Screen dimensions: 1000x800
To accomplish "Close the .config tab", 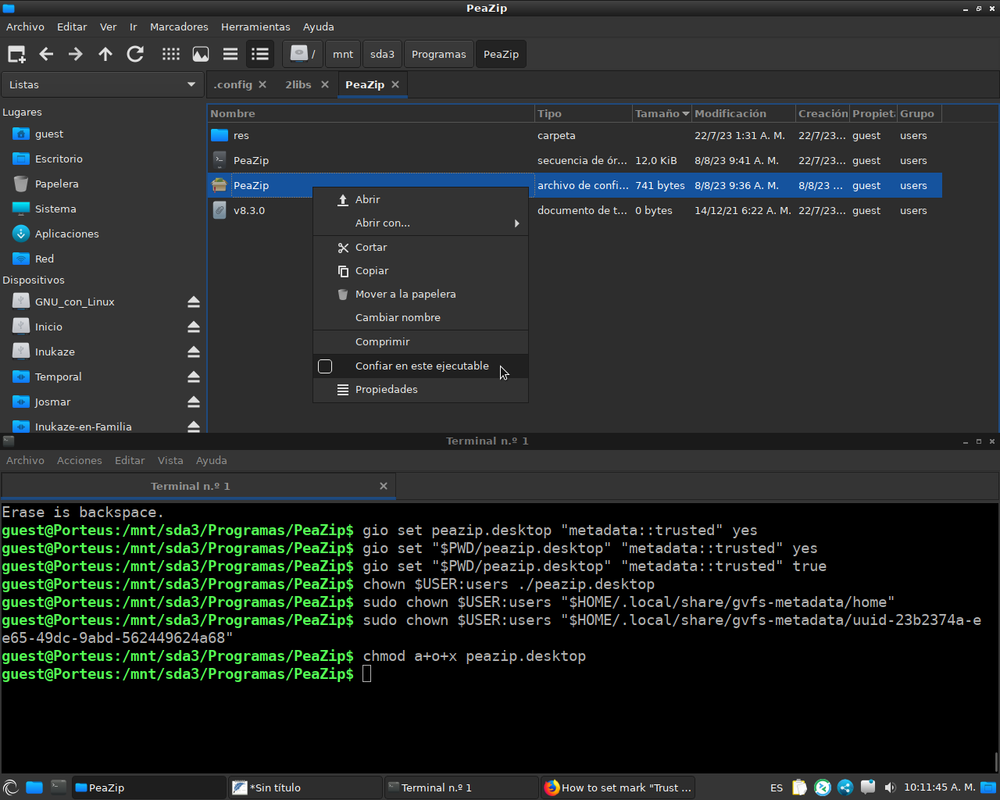I will (x=263, y=85).
